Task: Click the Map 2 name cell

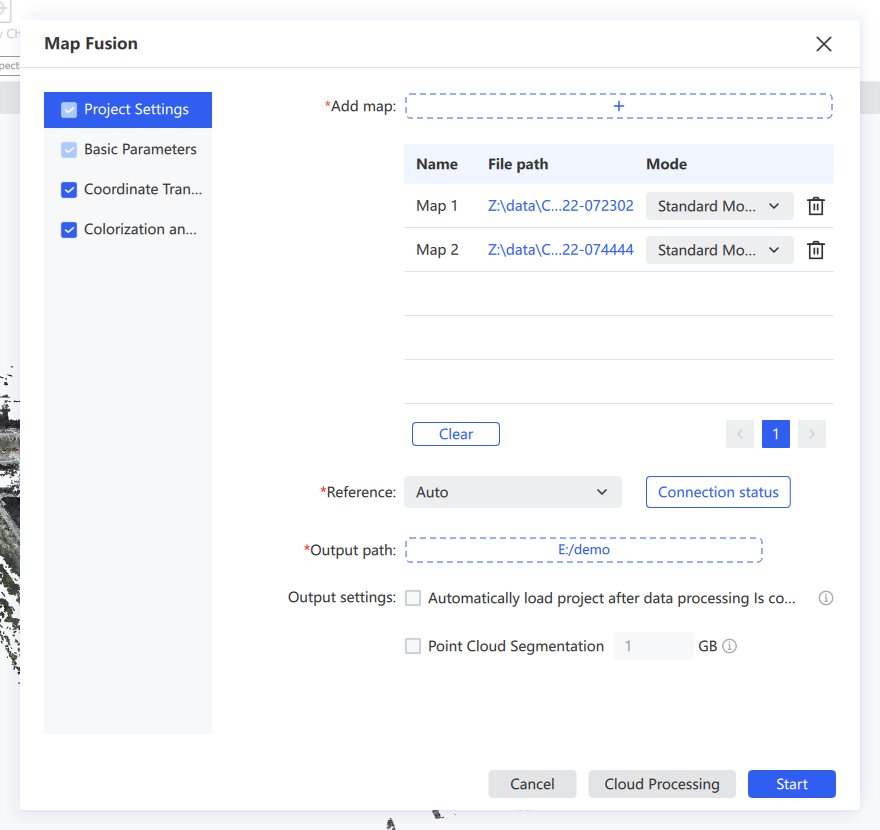Action: tap(437, 250)
